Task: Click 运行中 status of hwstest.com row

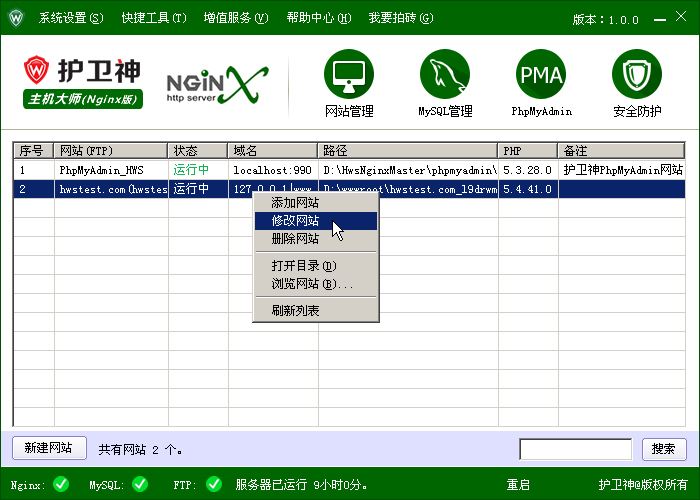Action: 191,189
